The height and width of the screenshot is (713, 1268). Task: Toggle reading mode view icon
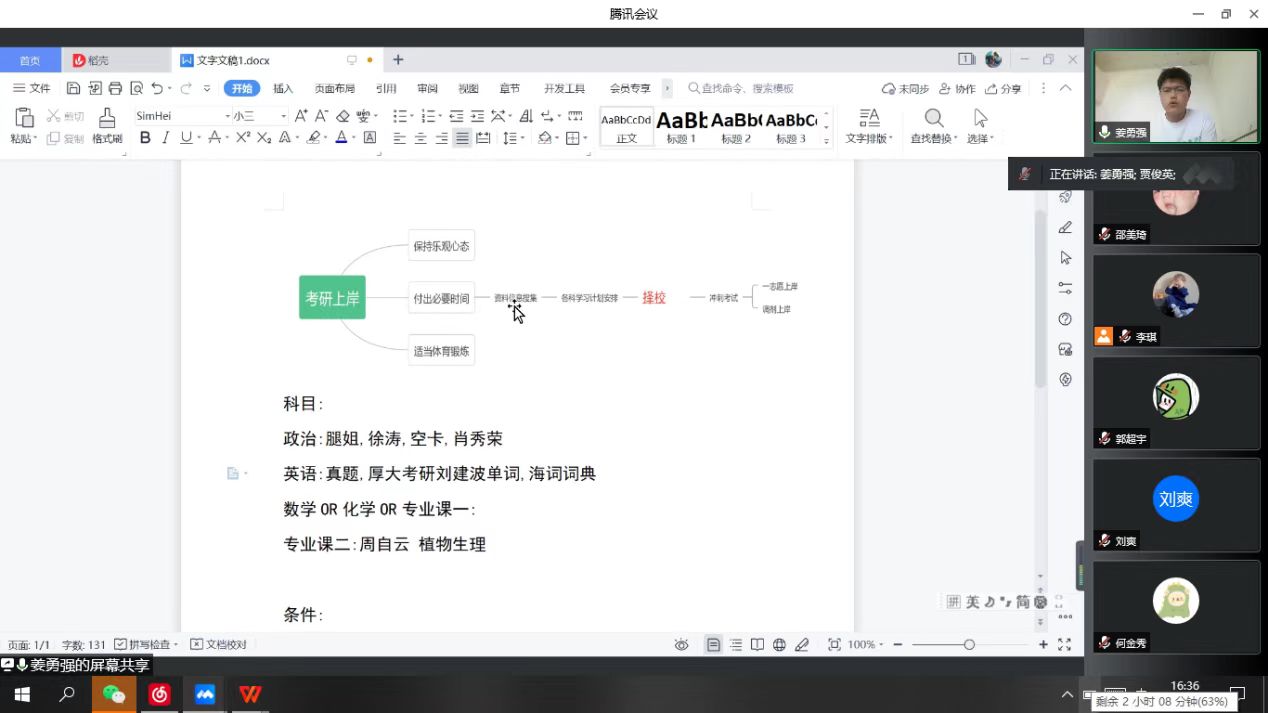[757, 645]
